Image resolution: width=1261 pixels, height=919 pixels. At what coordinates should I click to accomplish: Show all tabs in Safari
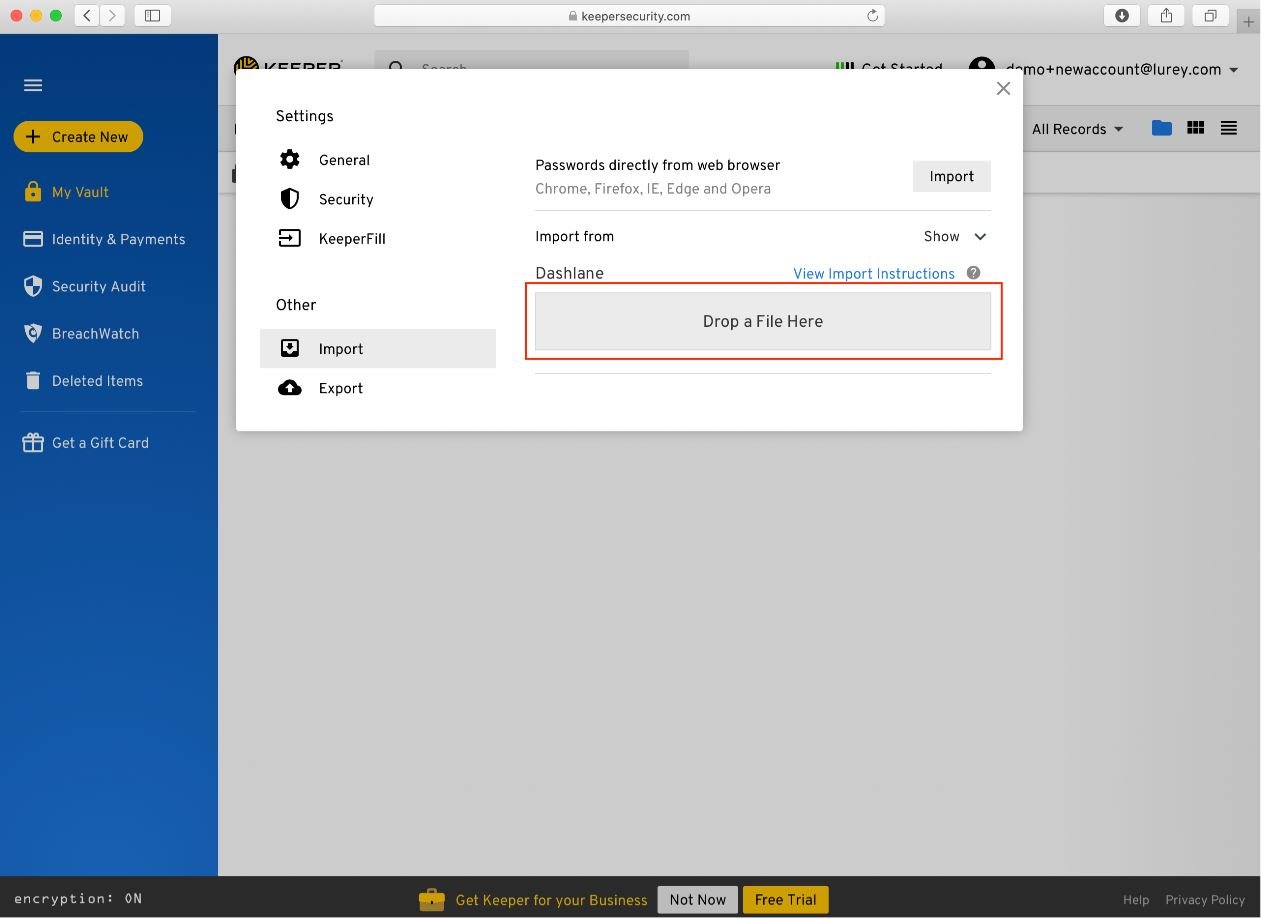pyautogui.click(x=1210, y=15)
